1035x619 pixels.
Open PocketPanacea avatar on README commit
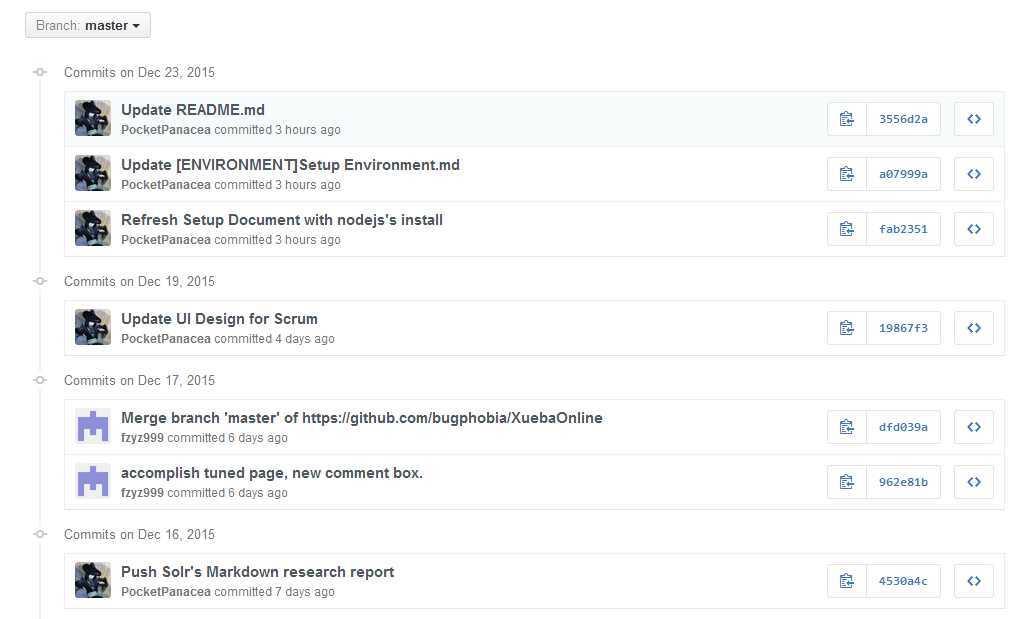[93, 119]
